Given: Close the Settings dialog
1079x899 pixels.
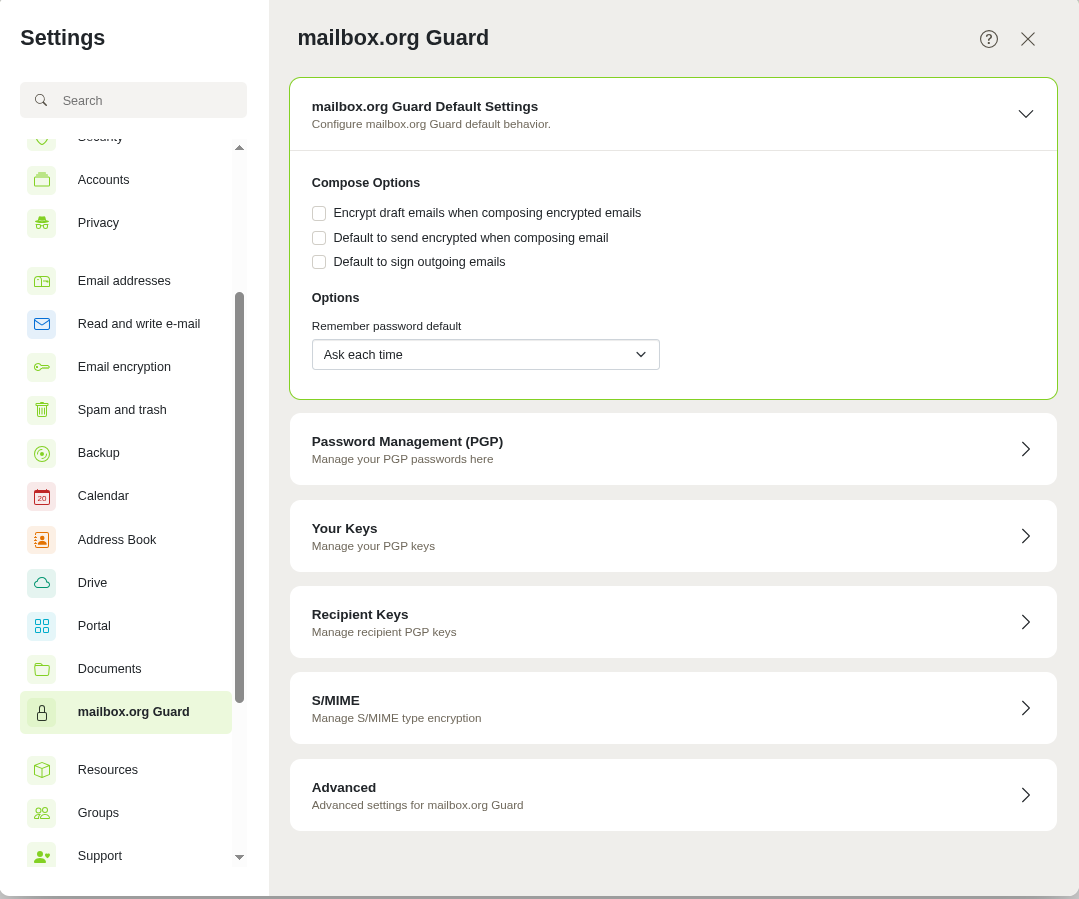Looking at the screenshot, I should point(1028,39).
